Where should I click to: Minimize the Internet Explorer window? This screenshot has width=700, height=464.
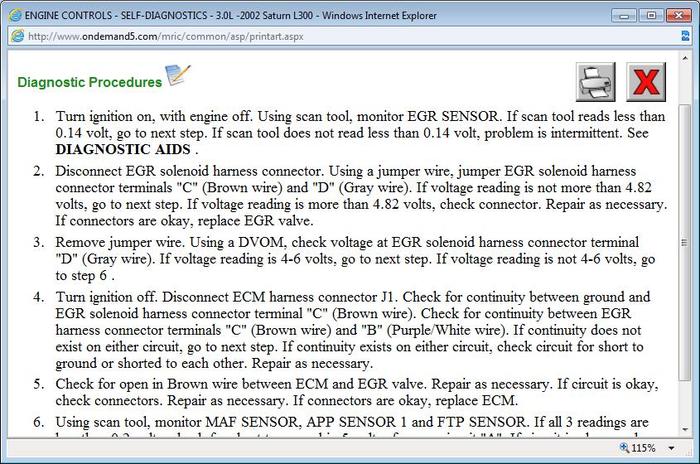[624, 16]
